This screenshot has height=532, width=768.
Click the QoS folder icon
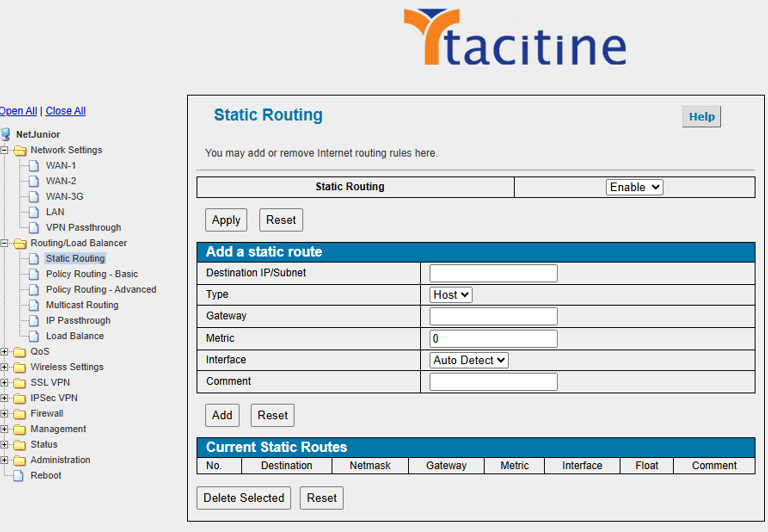[20, 352]
